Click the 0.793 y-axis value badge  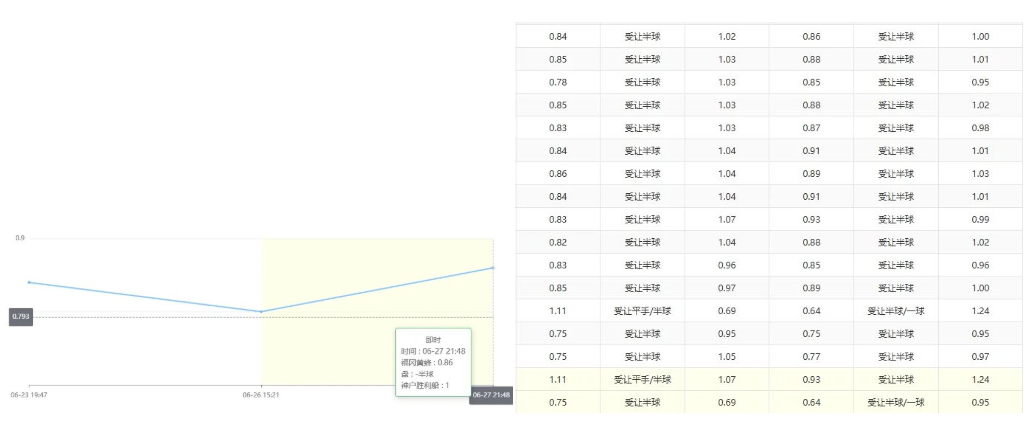coord(21,317)
